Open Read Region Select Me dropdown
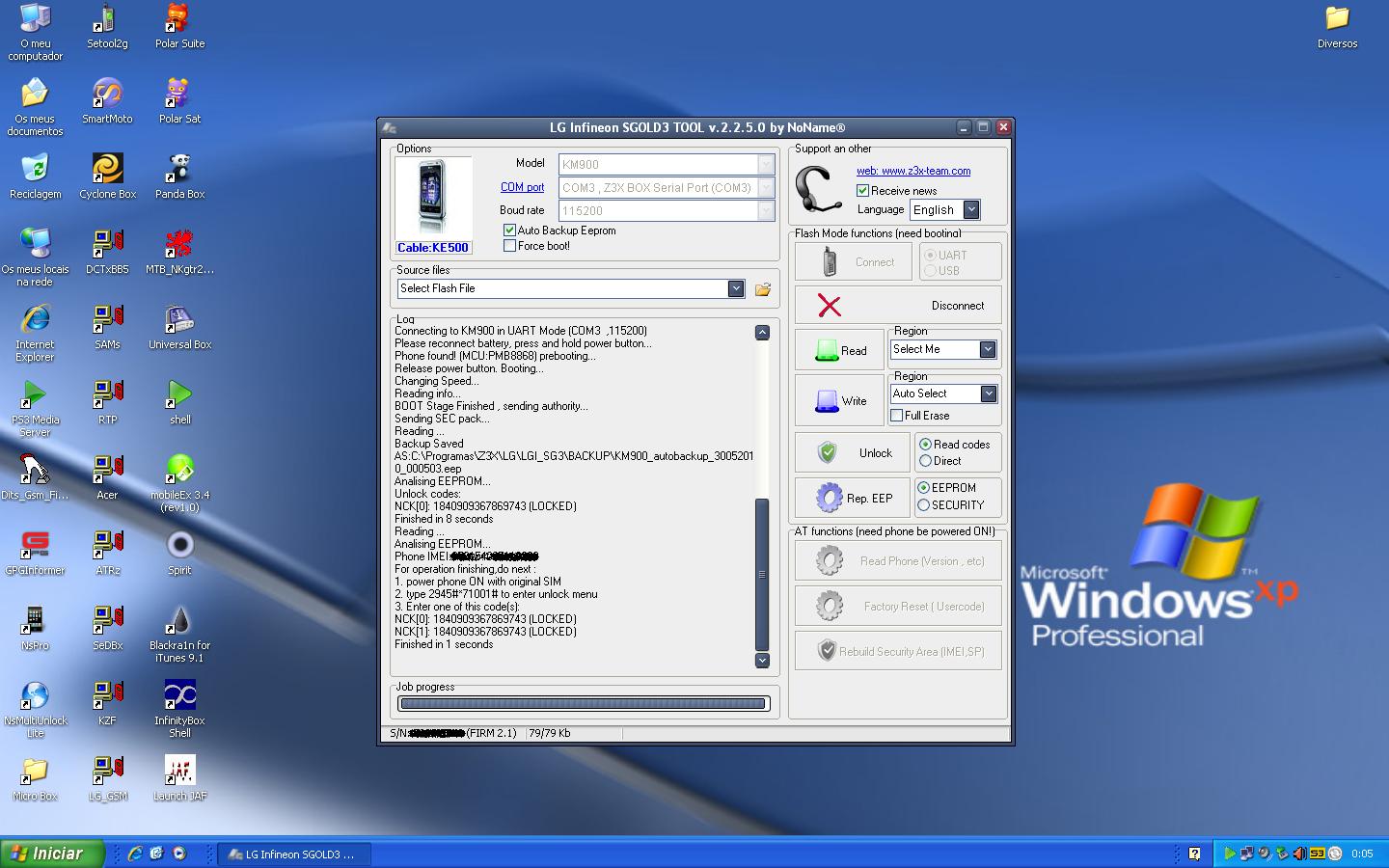 [x=988, y=349]
